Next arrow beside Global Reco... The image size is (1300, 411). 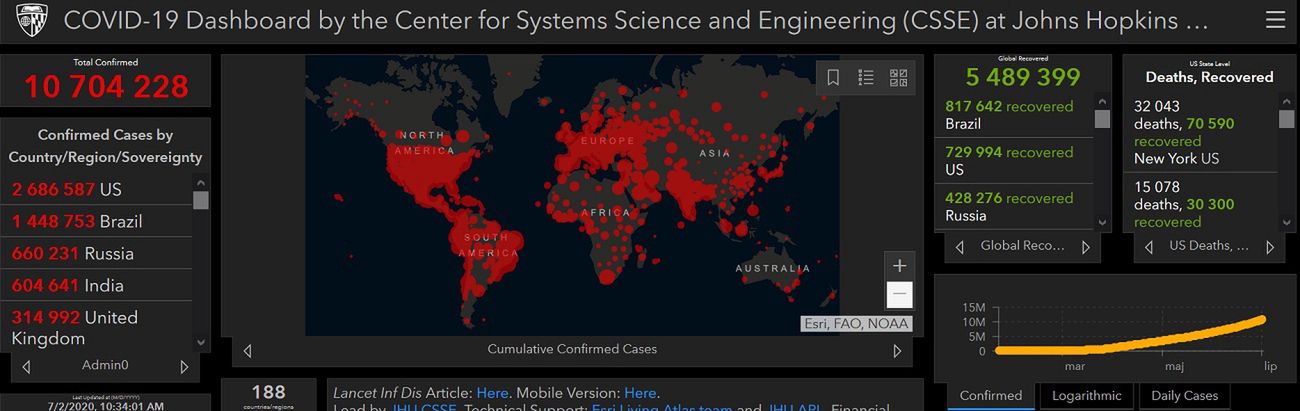click(x=1085, y=246)
